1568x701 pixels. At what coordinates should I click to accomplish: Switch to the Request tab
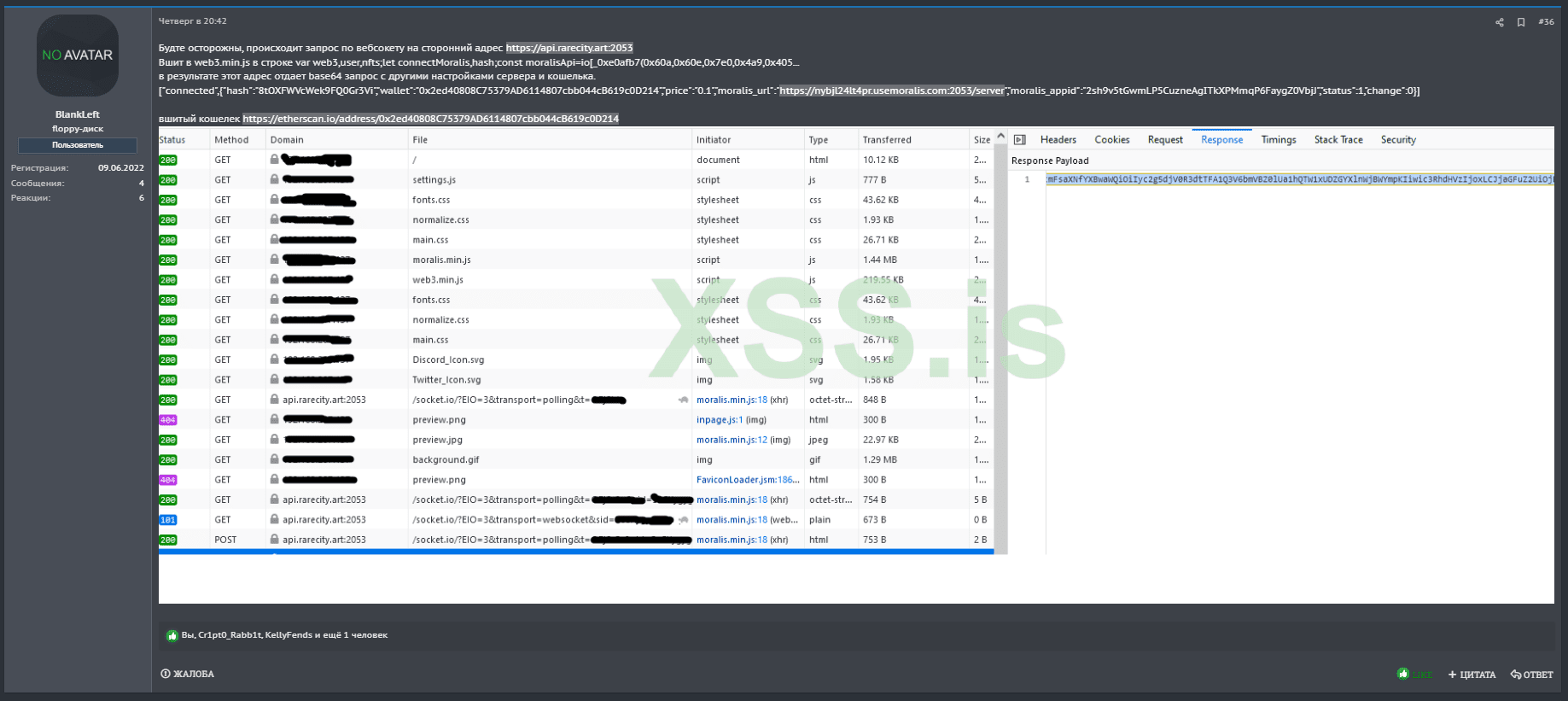coord(1165,140)
